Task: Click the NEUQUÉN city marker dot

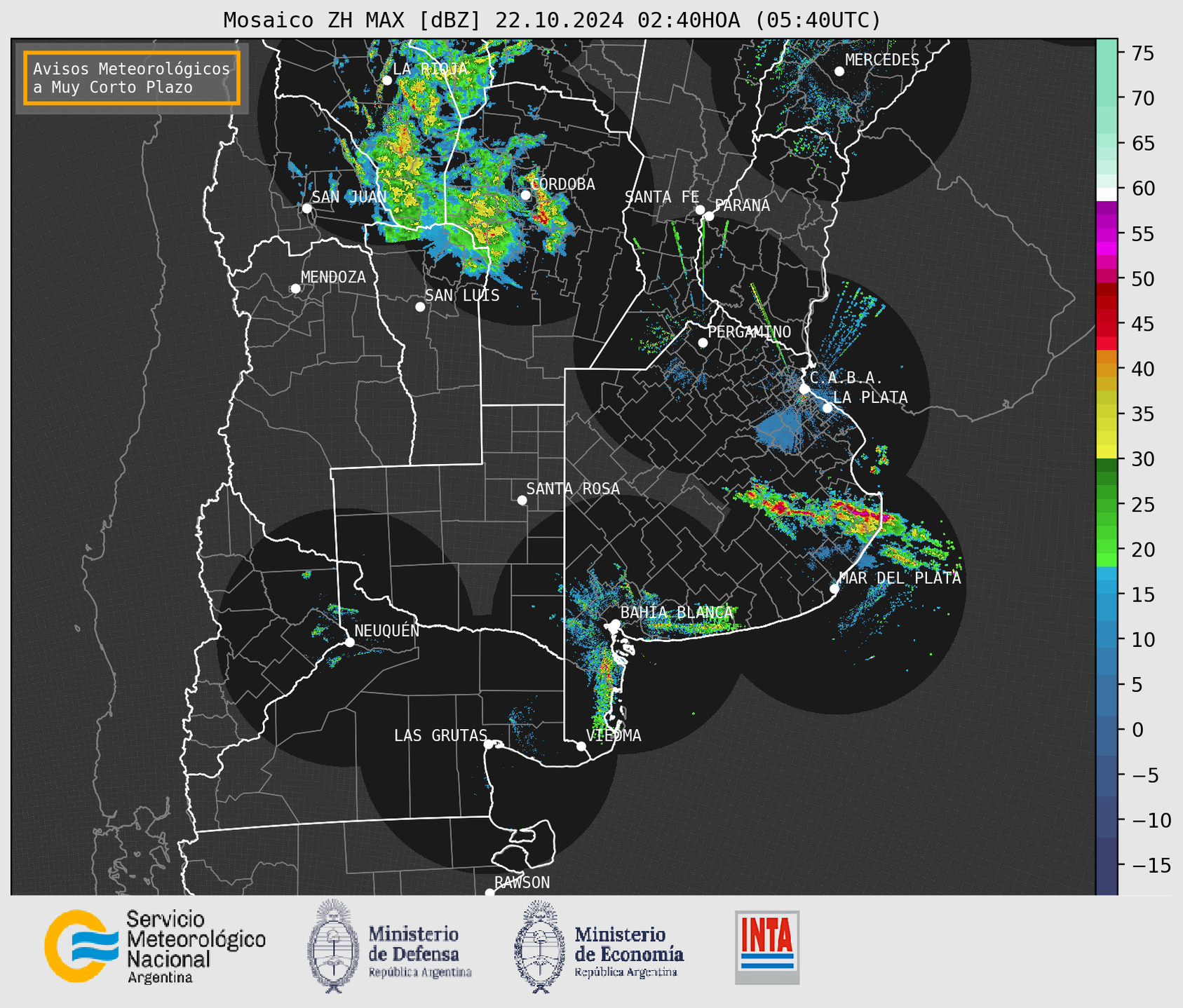Action: click(x=349, y=642)
